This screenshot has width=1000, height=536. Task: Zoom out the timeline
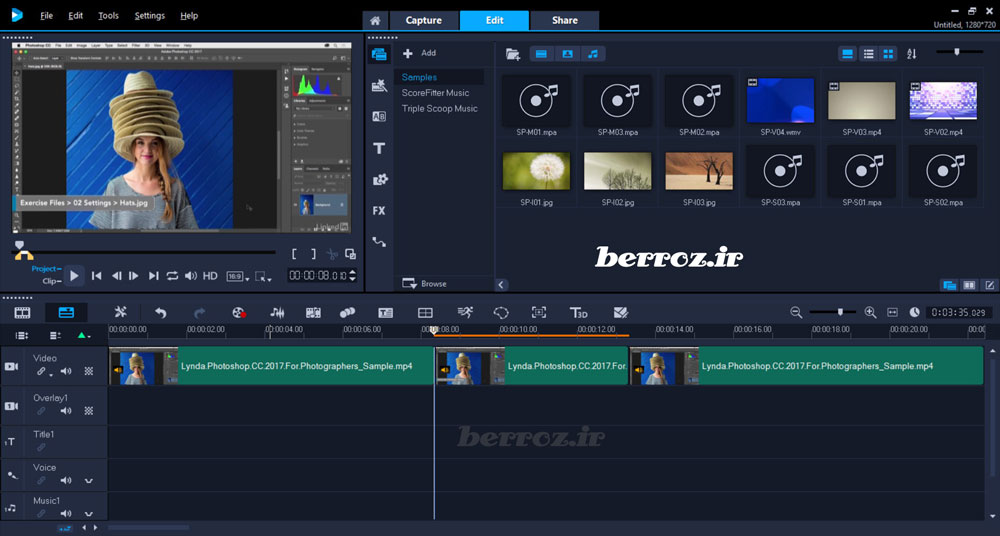[x=796, y=312]
